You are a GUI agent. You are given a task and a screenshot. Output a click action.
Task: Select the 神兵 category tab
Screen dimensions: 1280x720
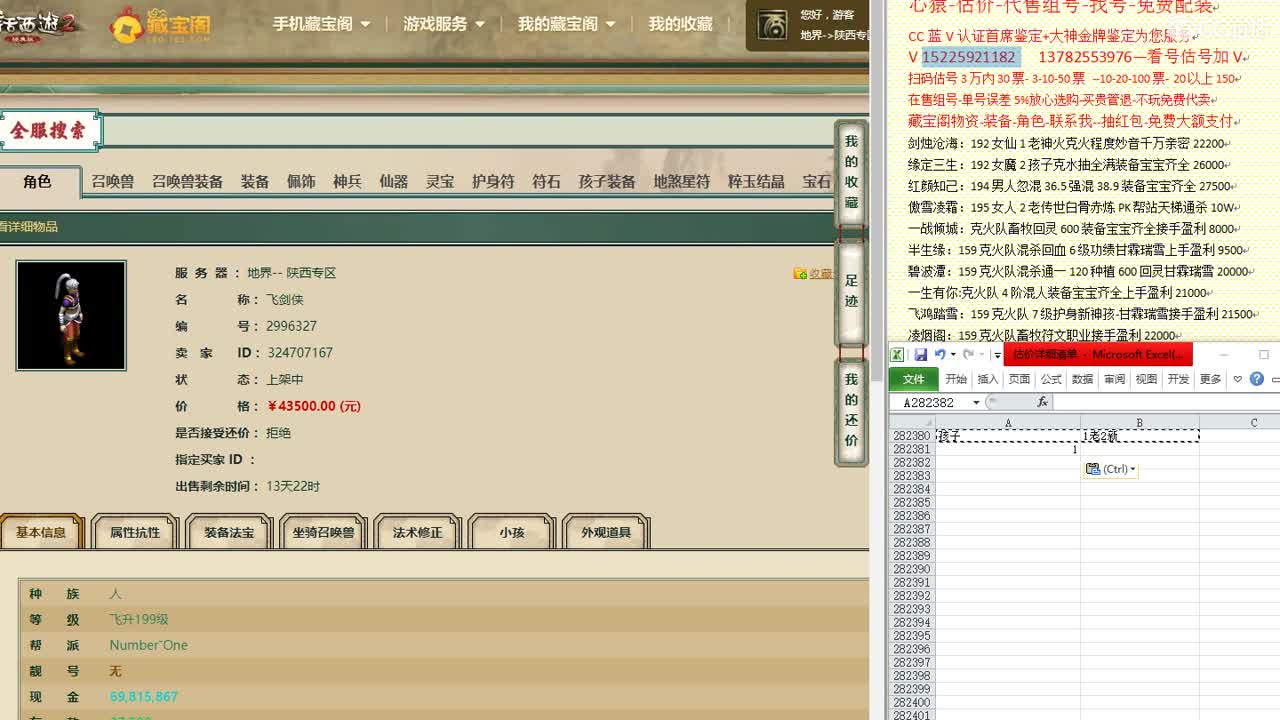click(347, 182)
